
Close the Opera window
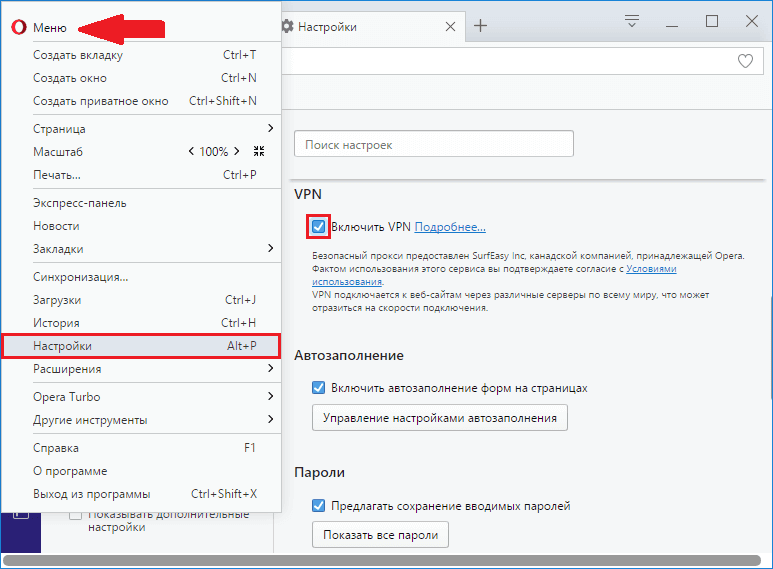pyautogui.click(x=751, y=21)
